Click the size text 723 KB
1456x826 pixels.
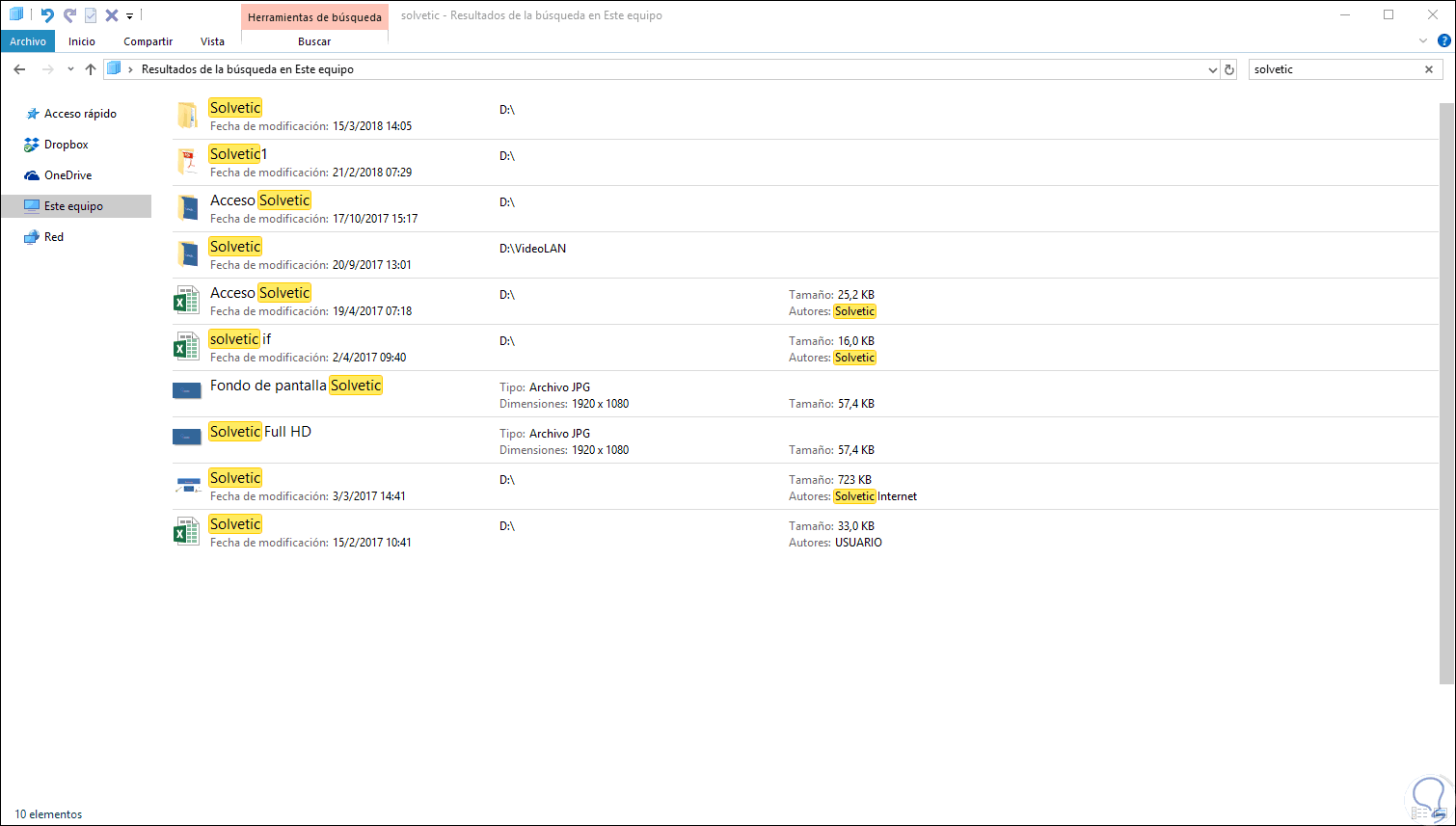pyautogui.click(x=854, y=480)
